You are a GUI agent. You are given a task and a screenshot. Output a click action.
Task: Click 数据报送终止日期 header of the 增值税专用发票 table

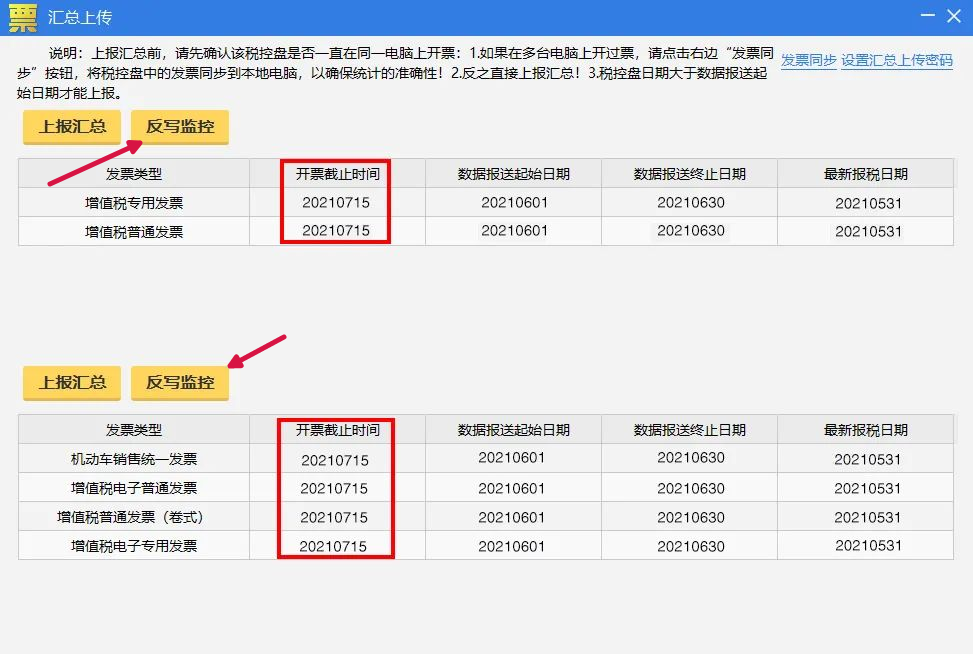(689, 174)
